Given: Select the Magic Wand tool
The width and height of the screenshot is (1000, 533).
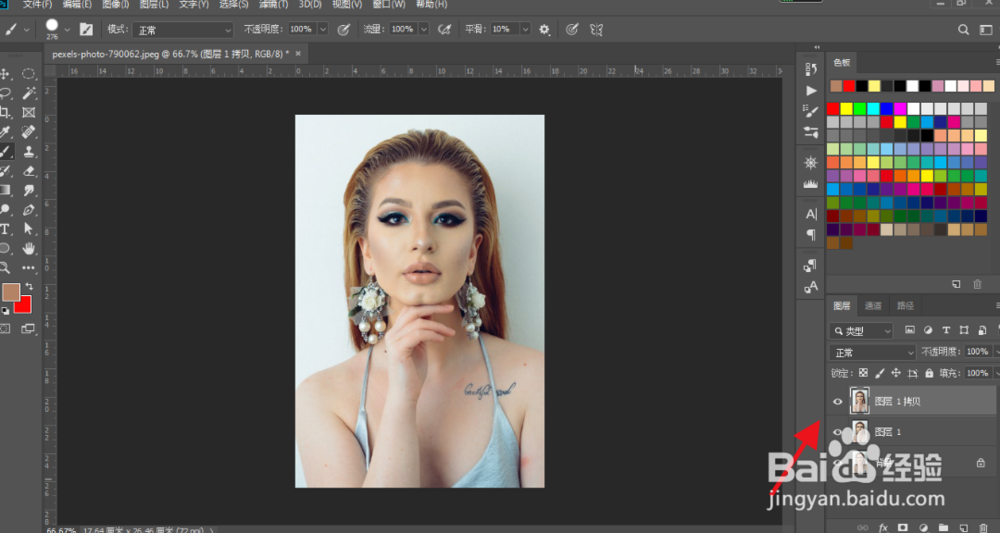Looking at the screenshot, I should point(29,93).
